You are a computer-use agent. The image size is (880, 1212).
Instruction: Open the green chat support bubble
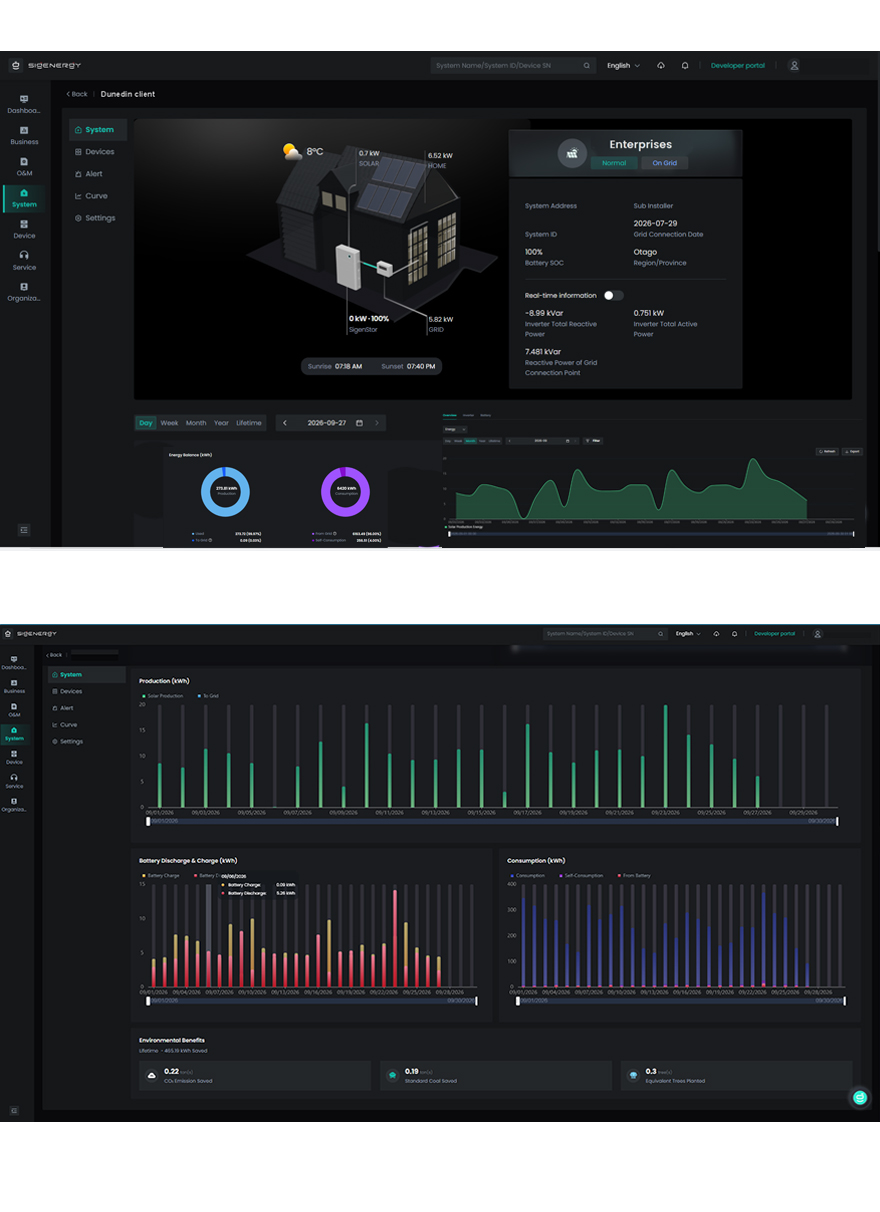coord(859,1098)
